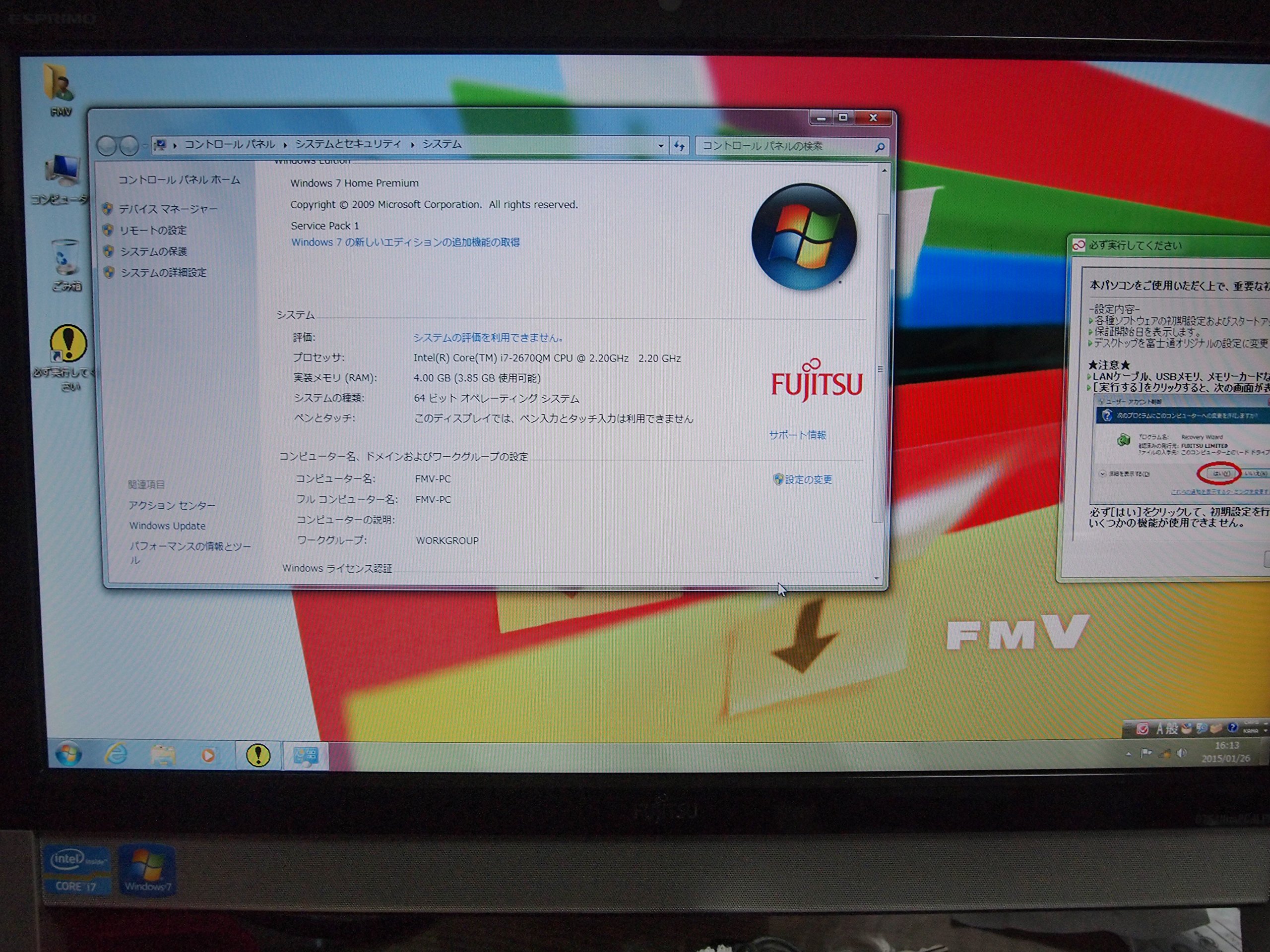Open アクション センター related link
Image resolution: width=1270 pixels, height=952 pixels.
coord(172,505)
